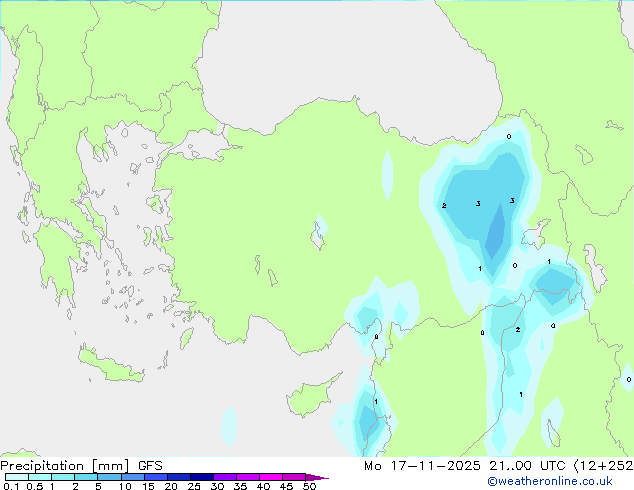Click the 0.1–0.5 mm legend color swatch
Viewport: 634px width, 490px height.
point(17,477)
